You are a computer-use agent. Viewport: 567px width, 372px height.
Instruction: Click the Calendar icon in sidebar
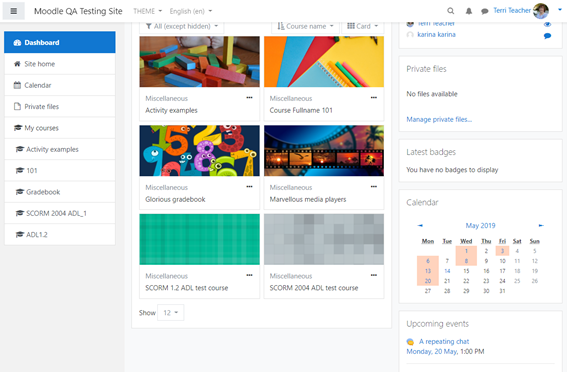[17, 85]
